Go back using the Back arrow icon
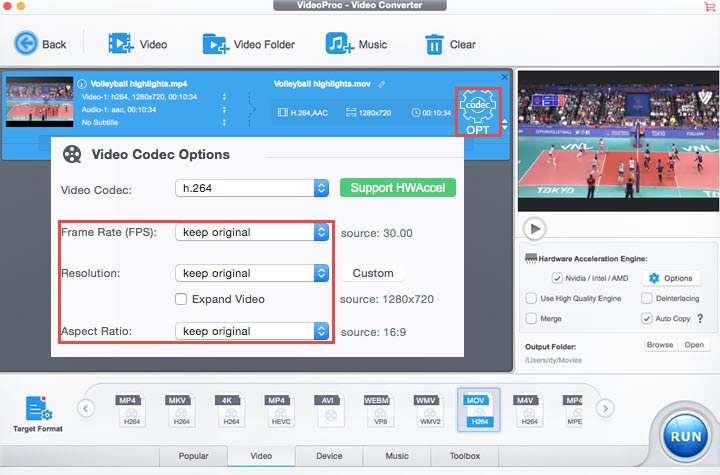720x475 pixels. (x=26, y=44)
